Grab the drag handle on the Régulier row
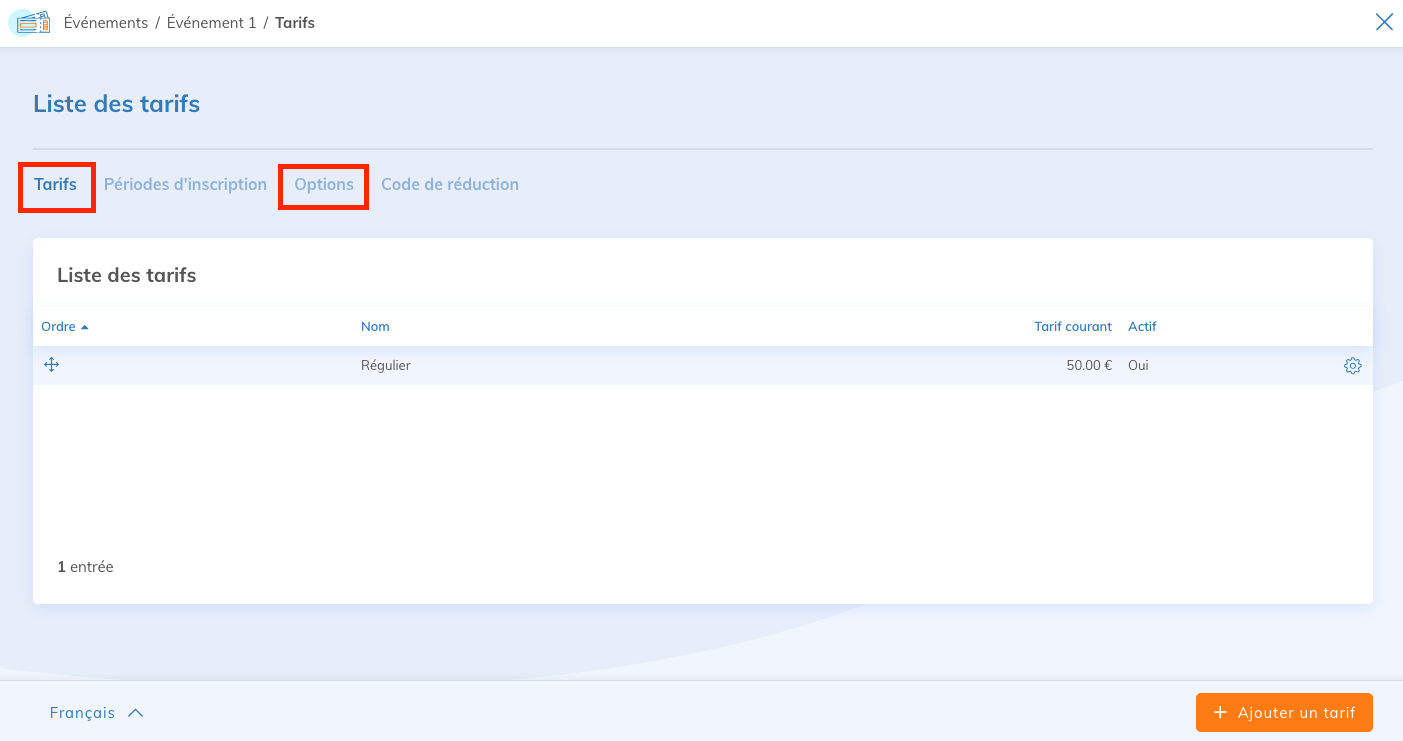 tap(51, 365)
